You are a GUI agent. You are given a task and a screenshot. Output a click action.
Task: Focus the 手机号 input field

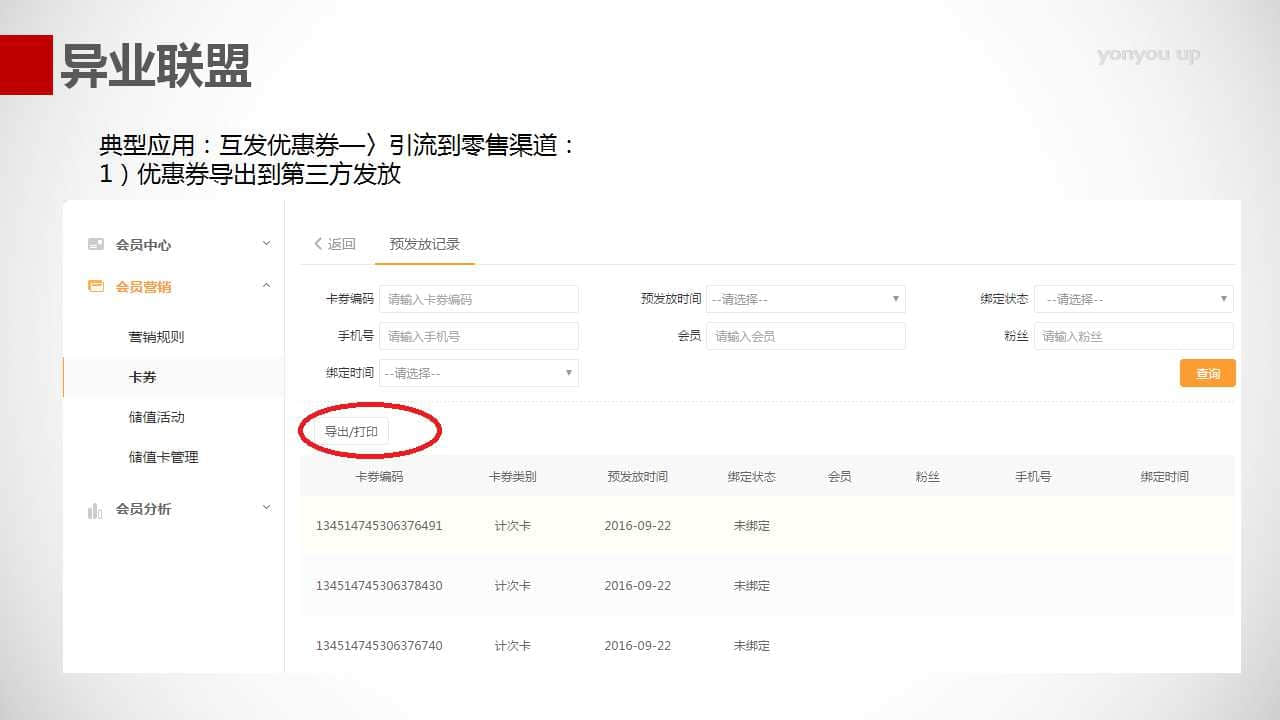click(478, 336)
